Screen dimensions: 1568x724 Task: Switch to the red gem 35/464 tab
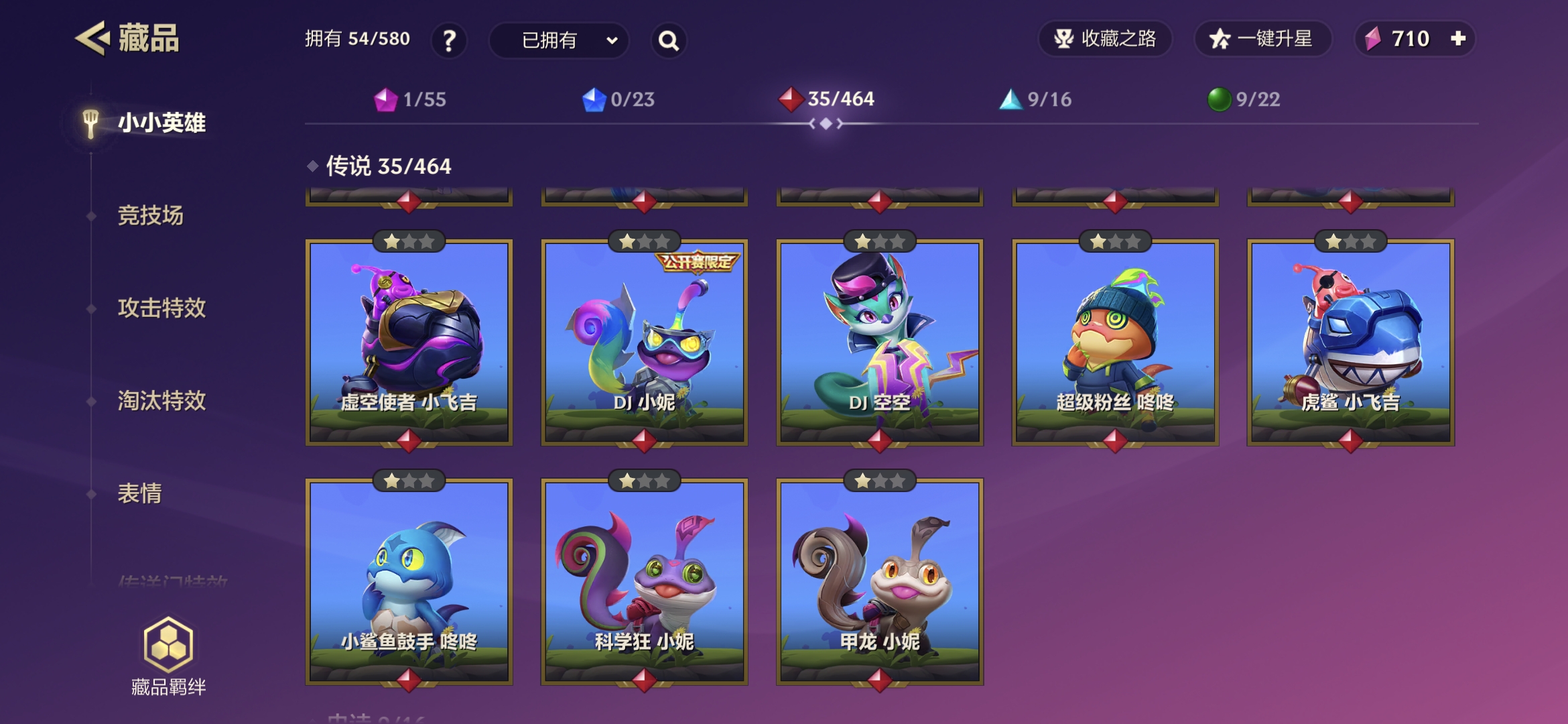point(826,99)
